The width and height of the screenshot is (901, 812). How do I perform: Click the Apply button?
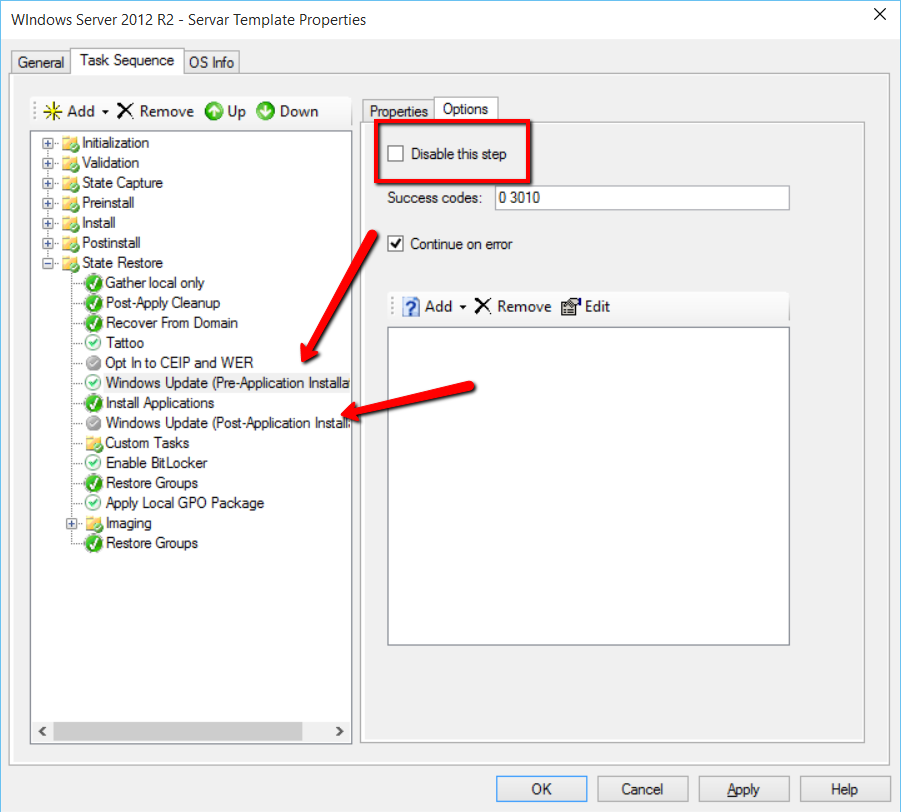(x=743, y=789)
